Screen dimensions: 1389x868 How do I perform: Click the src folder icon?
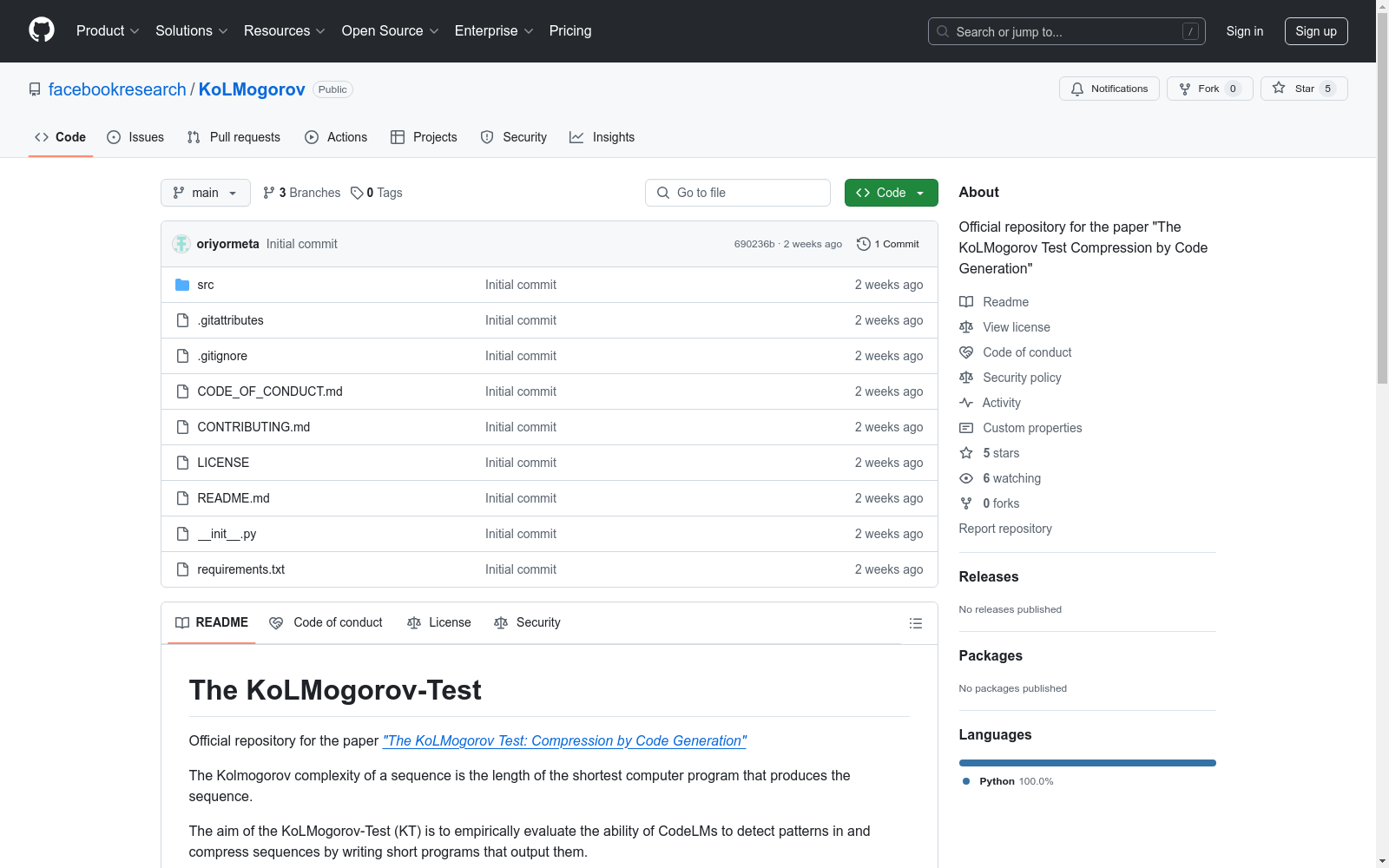click(x=182, y=285)
